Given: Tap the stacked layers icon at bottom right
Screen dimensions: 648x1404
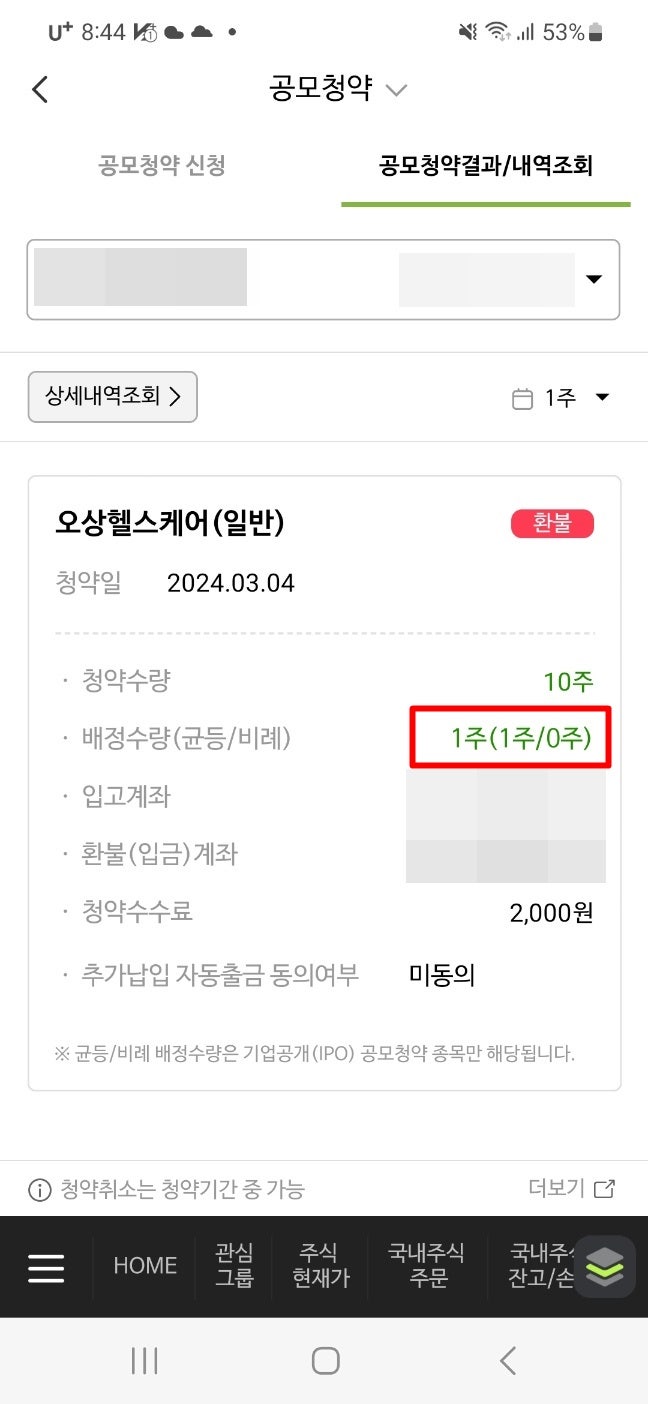Looking at the screenshot, I should tap(603, 1266).
